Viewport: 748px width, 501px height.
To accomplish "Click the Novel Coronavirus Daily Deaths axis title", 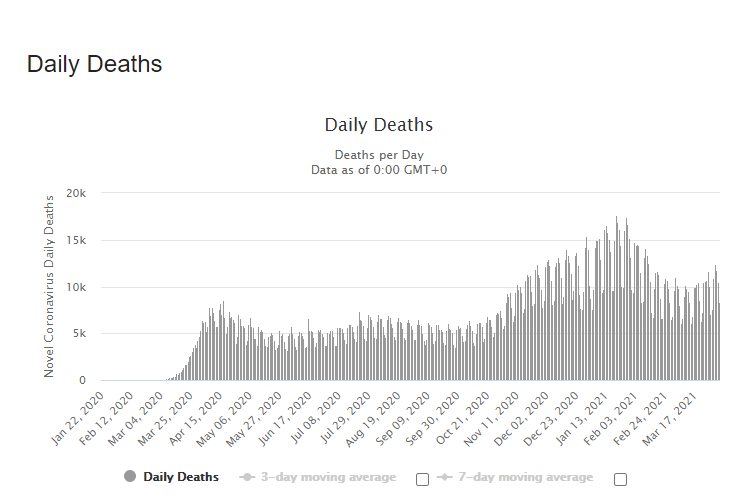I will pos(49,286).
